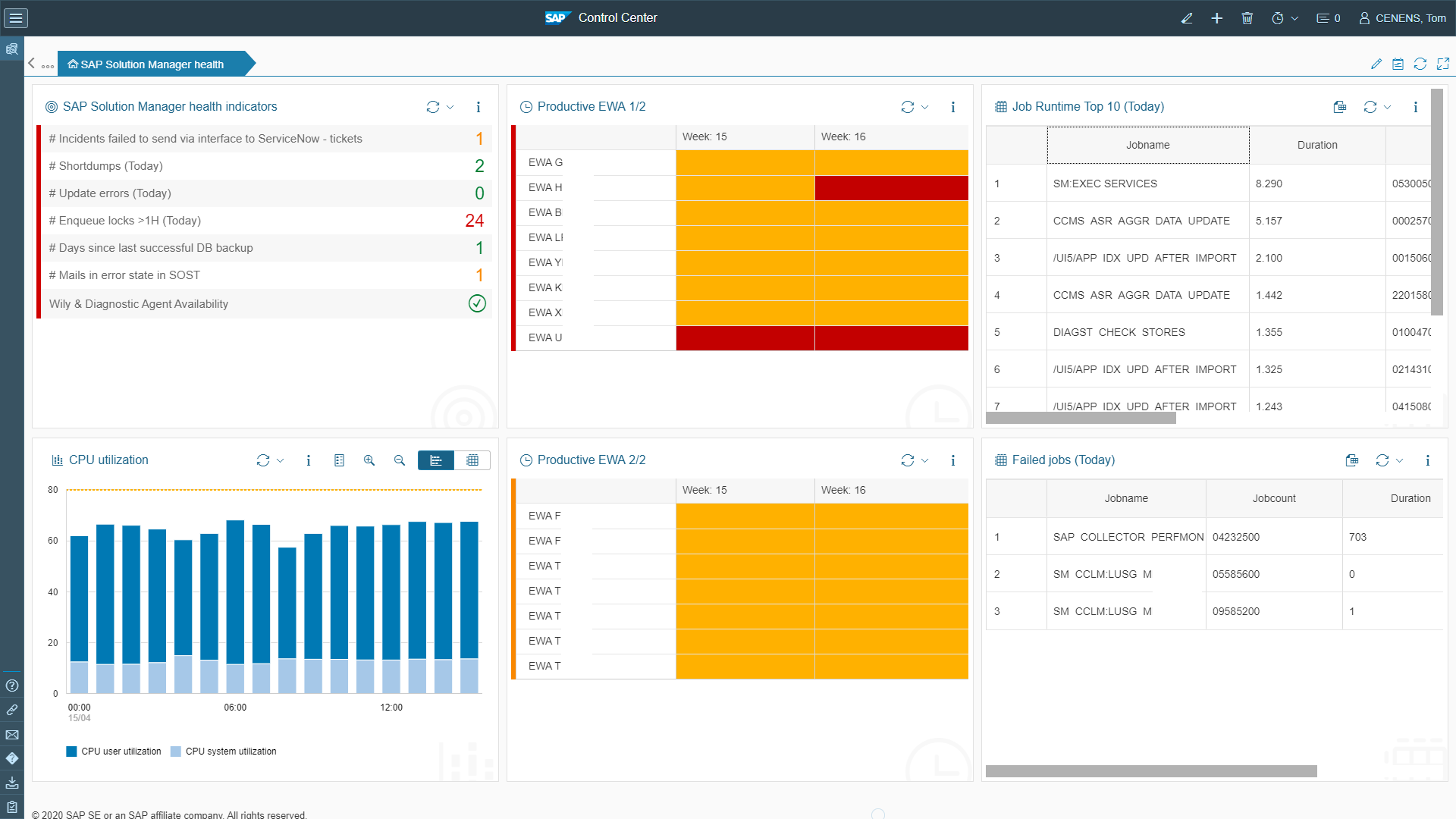Zoom out on the CPU utilization chart
The height and width of the screenshot is (819, 1456).
[x=400, y=460]
